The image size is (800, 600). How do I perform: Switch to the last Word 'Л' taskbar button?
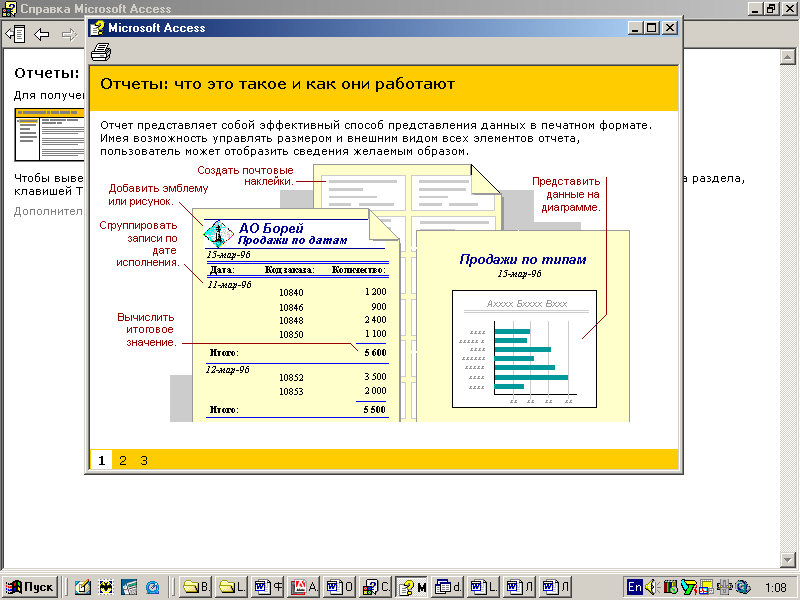555,587
